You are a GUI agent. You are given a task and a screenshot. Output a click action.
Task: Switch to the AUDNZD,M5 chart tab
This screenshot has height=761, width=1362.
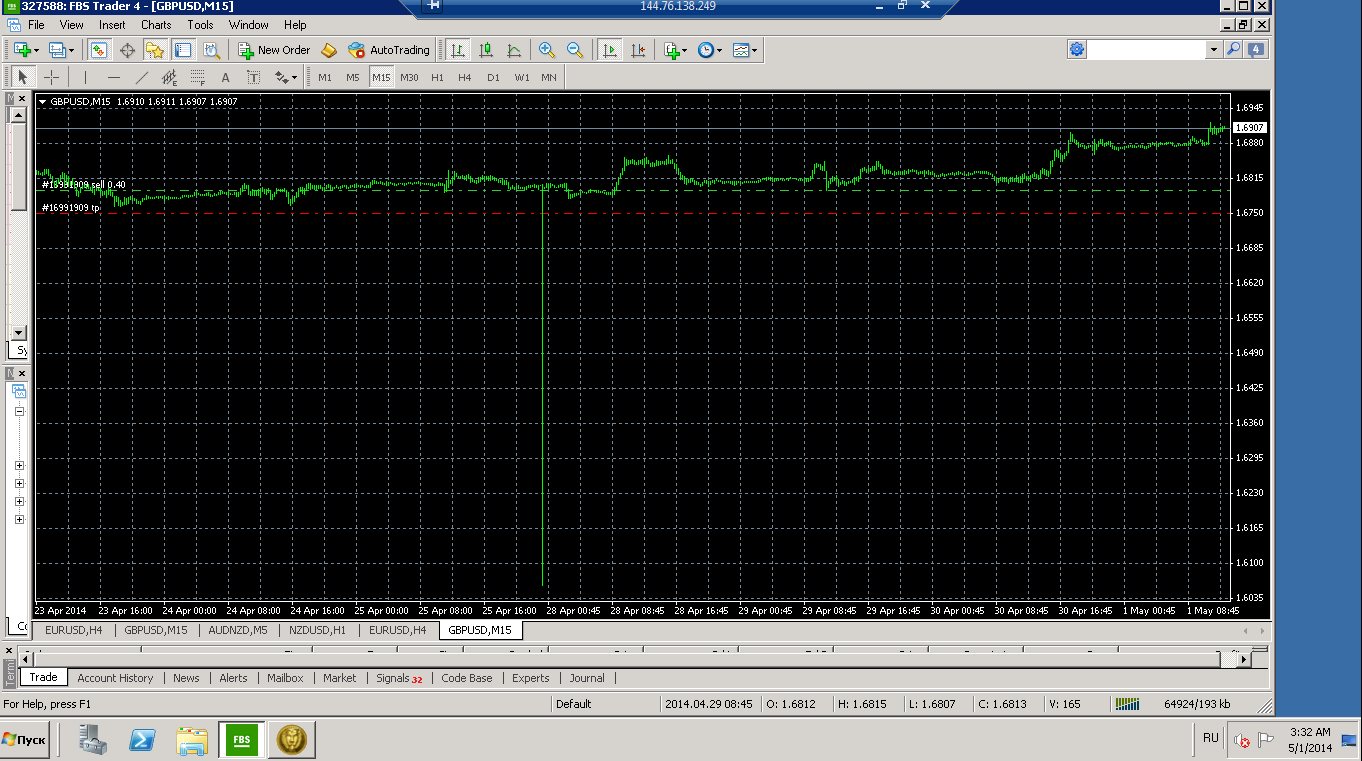[237, 630]
